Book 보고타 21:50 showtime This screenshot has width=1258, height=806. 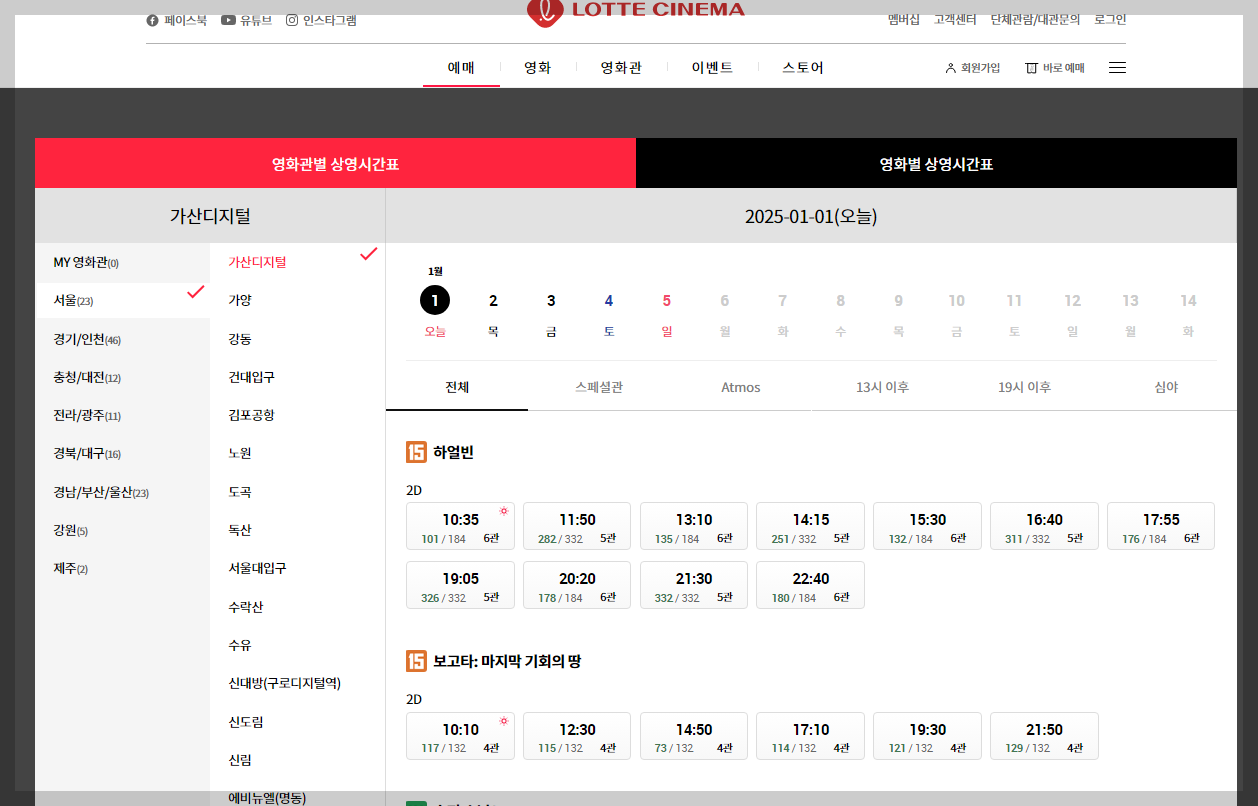[x=1044, y=736]
